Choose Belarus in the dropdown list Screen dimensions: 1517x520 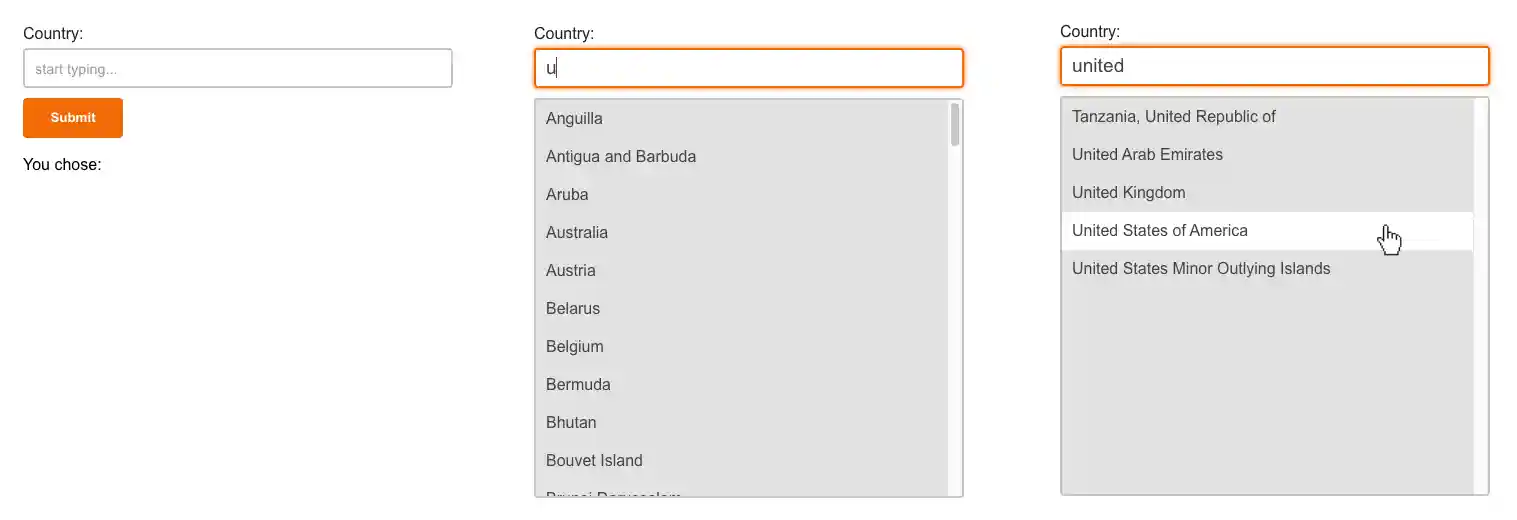pos(573,309)
